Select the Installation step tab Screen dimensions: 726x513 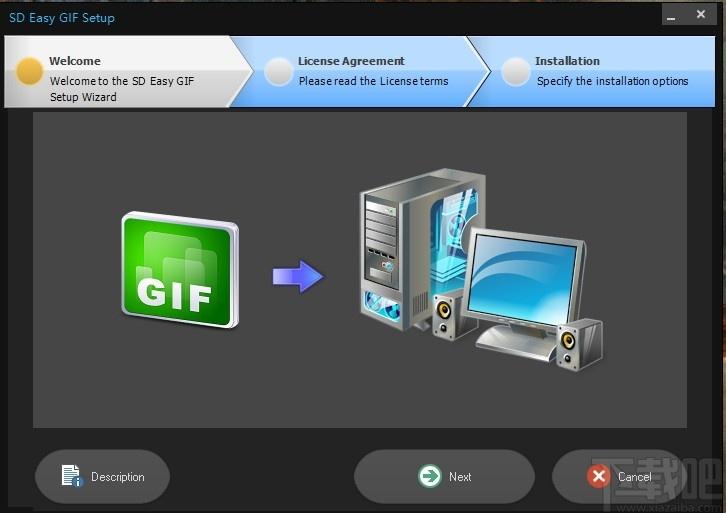(593, 72)
